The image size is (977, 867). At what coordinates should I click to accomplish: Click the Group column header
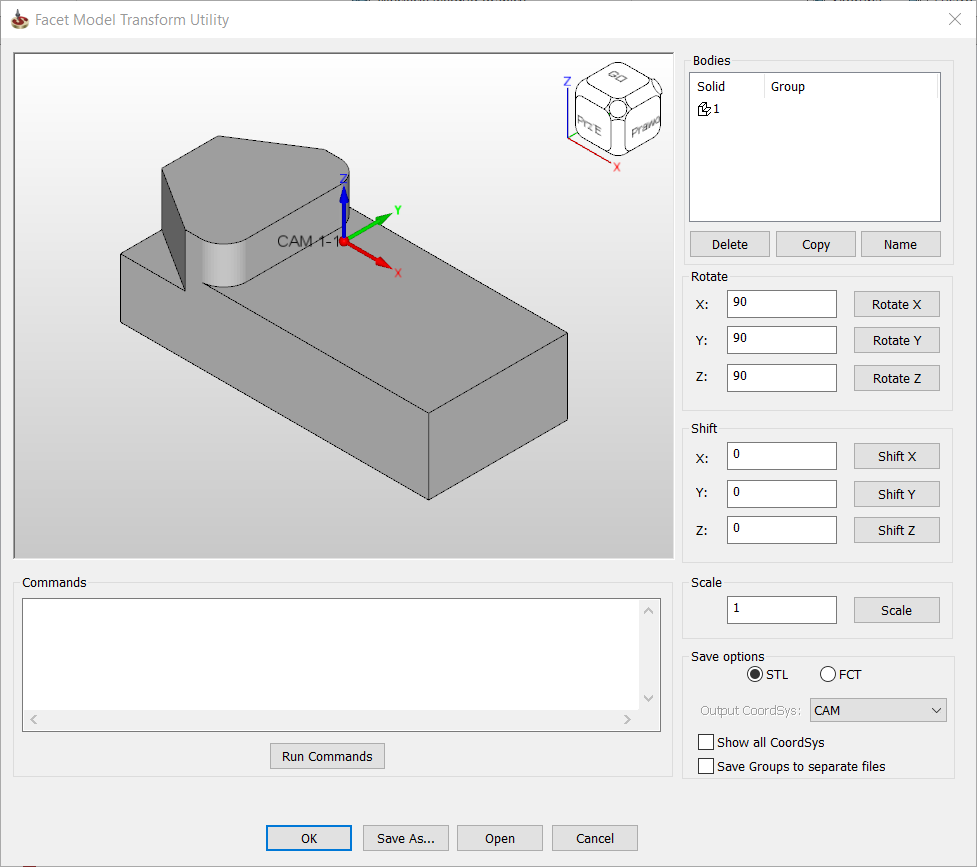coord(788,87)
